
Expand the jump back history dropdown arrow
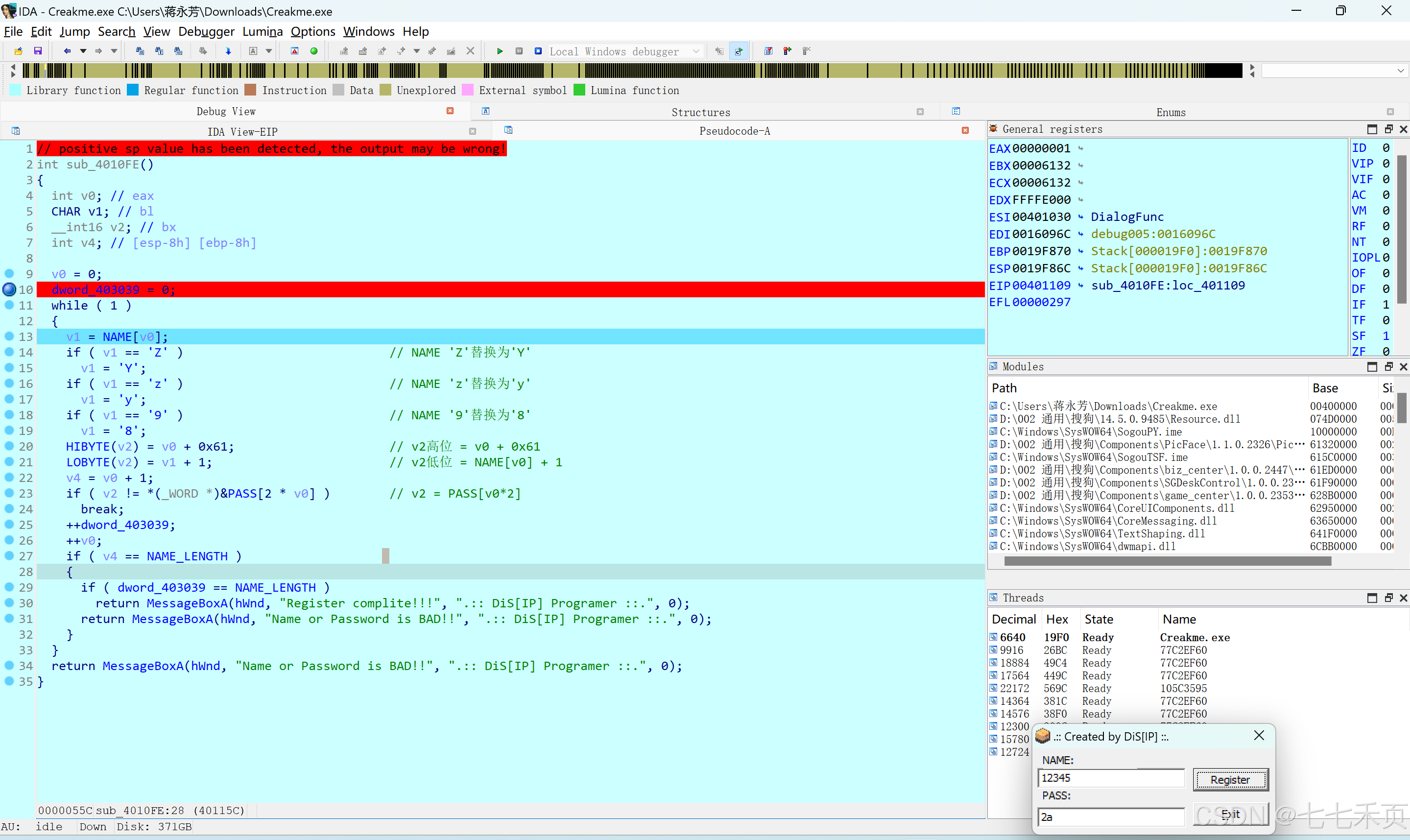pos(83,51)
